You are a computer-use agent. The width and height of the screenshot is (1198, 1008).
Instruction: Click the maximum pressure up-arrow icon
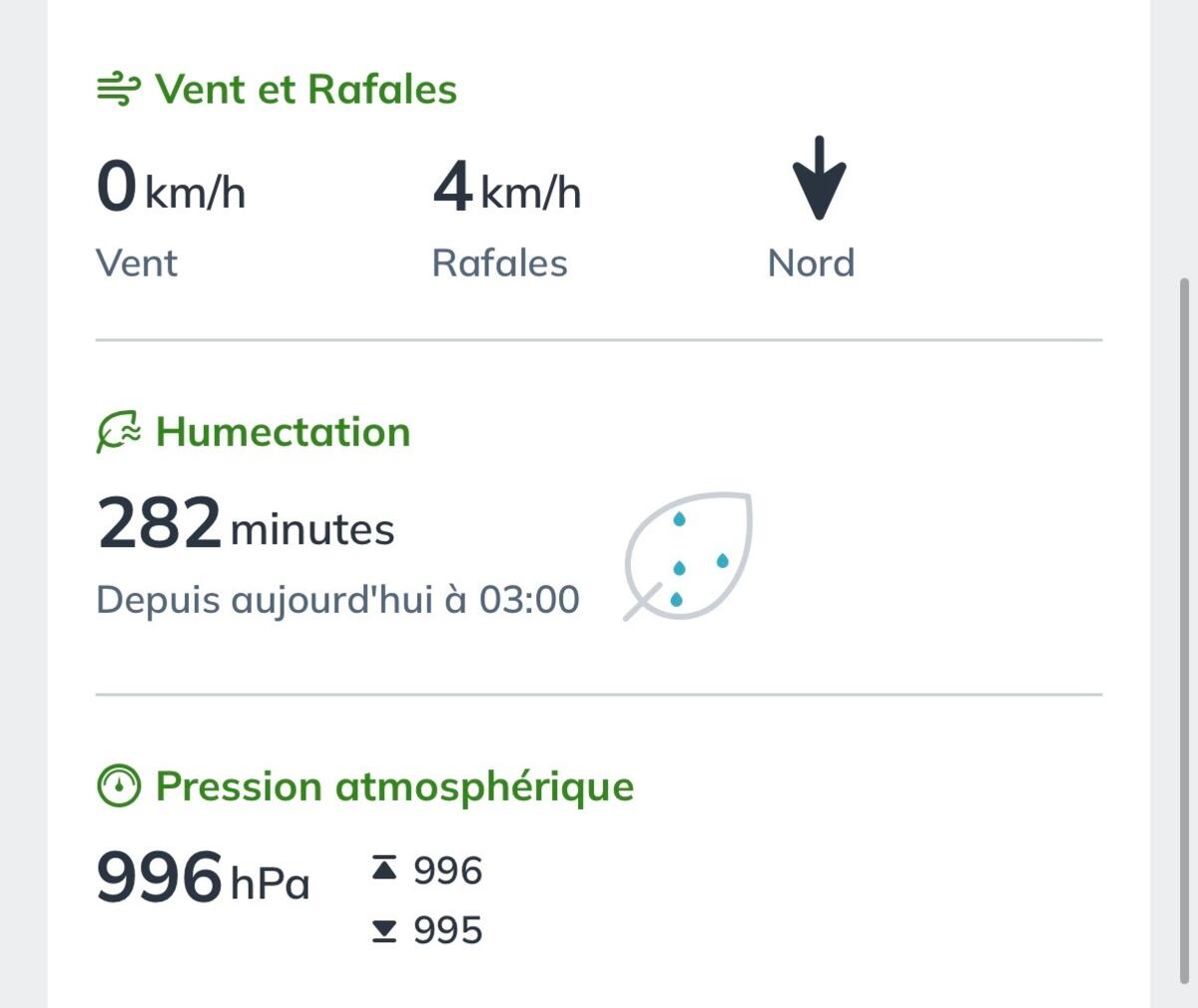pos(384,869)
